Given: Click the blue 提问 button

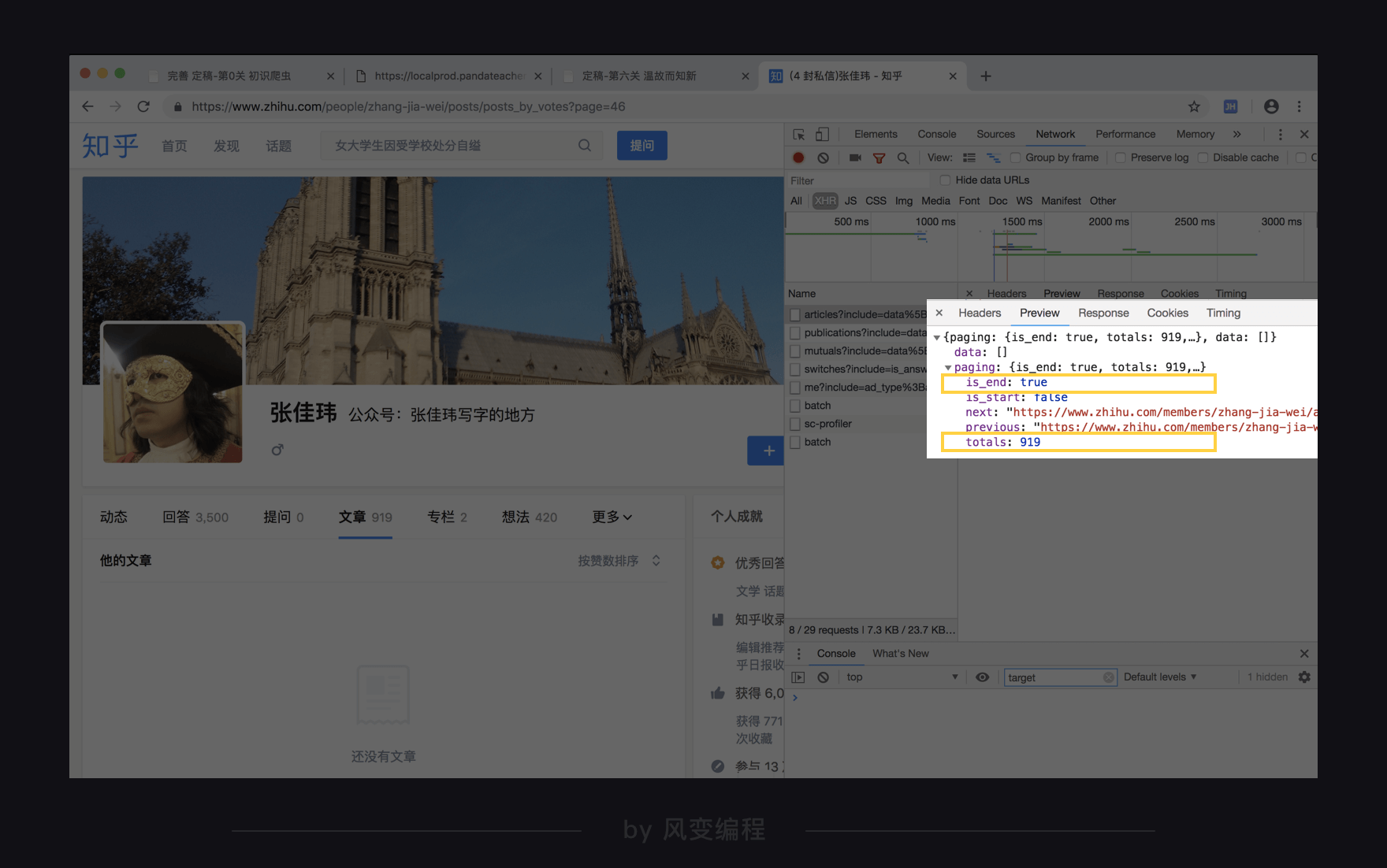Looking at the screenshot, I should click(641, 145).
